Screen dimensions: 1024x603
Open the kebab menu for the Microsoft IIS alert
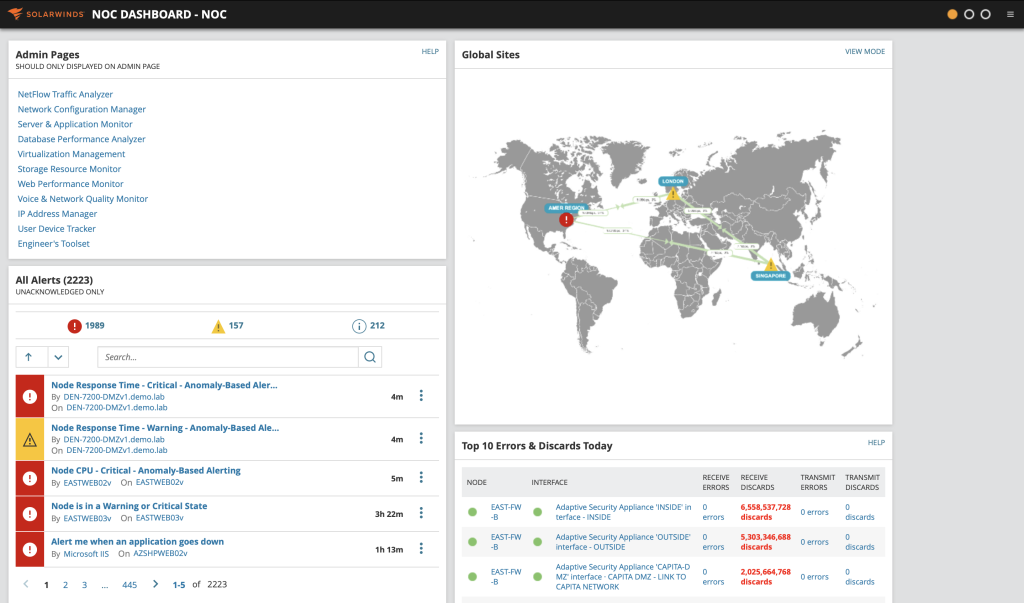[x=421, y=548]
